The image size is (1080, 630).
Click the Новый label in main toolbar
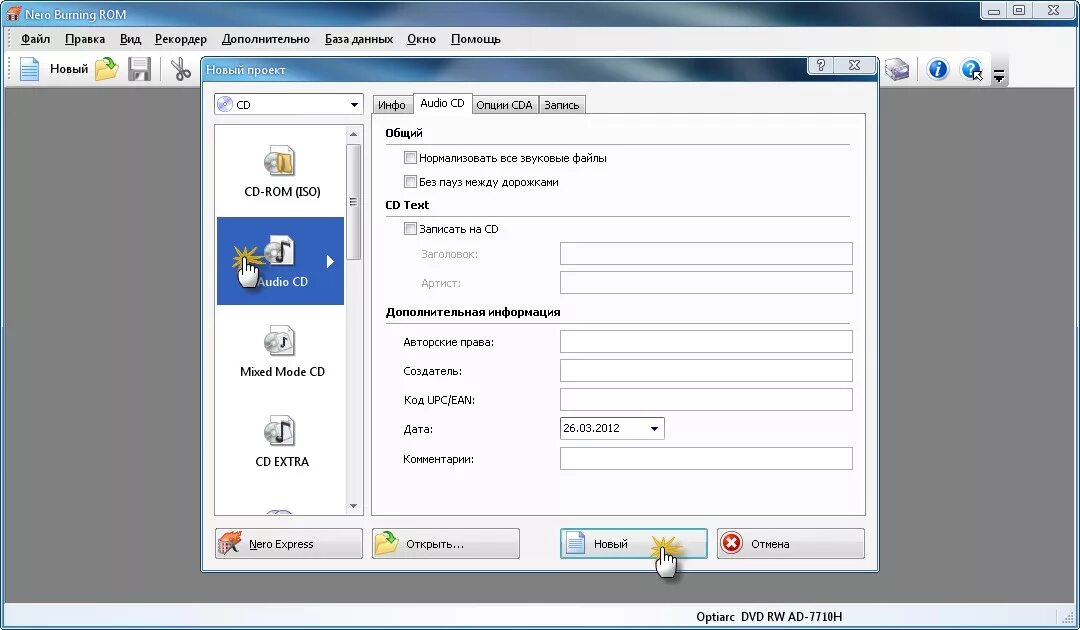(69, 69)
